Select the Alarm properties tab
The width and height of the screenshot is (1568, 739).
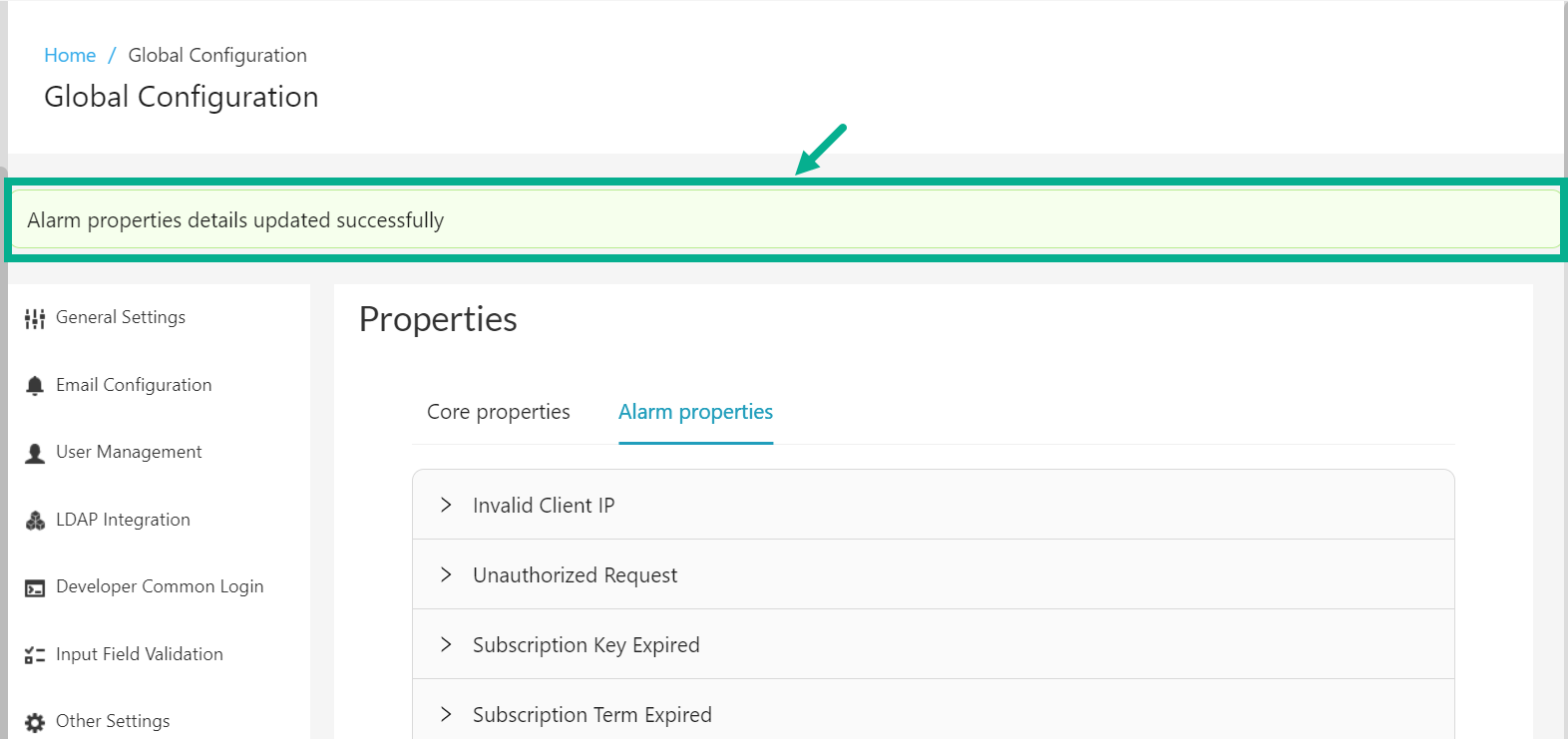[695, 412]
